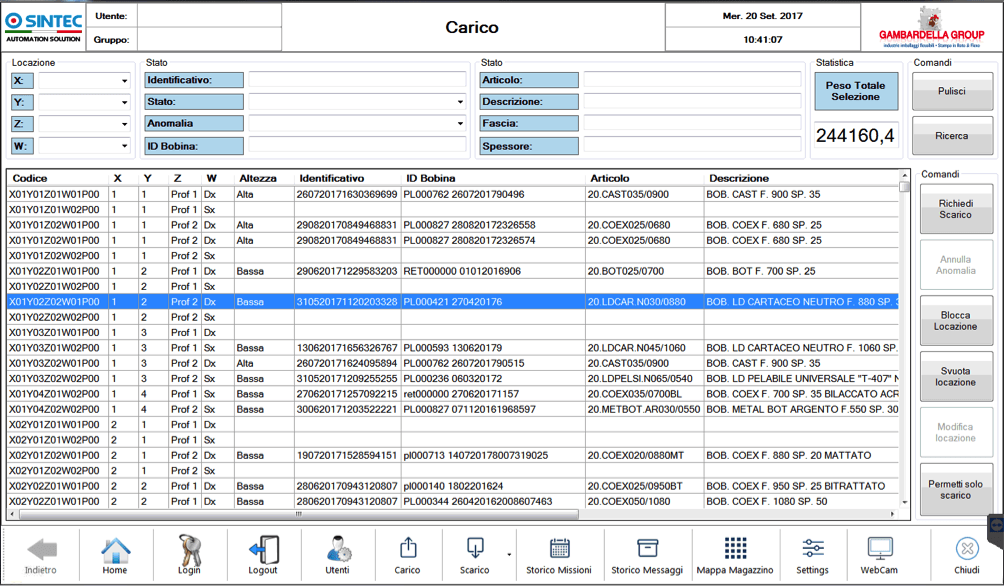Click the Peso Totale Selezione button

(x=855, y=91)
